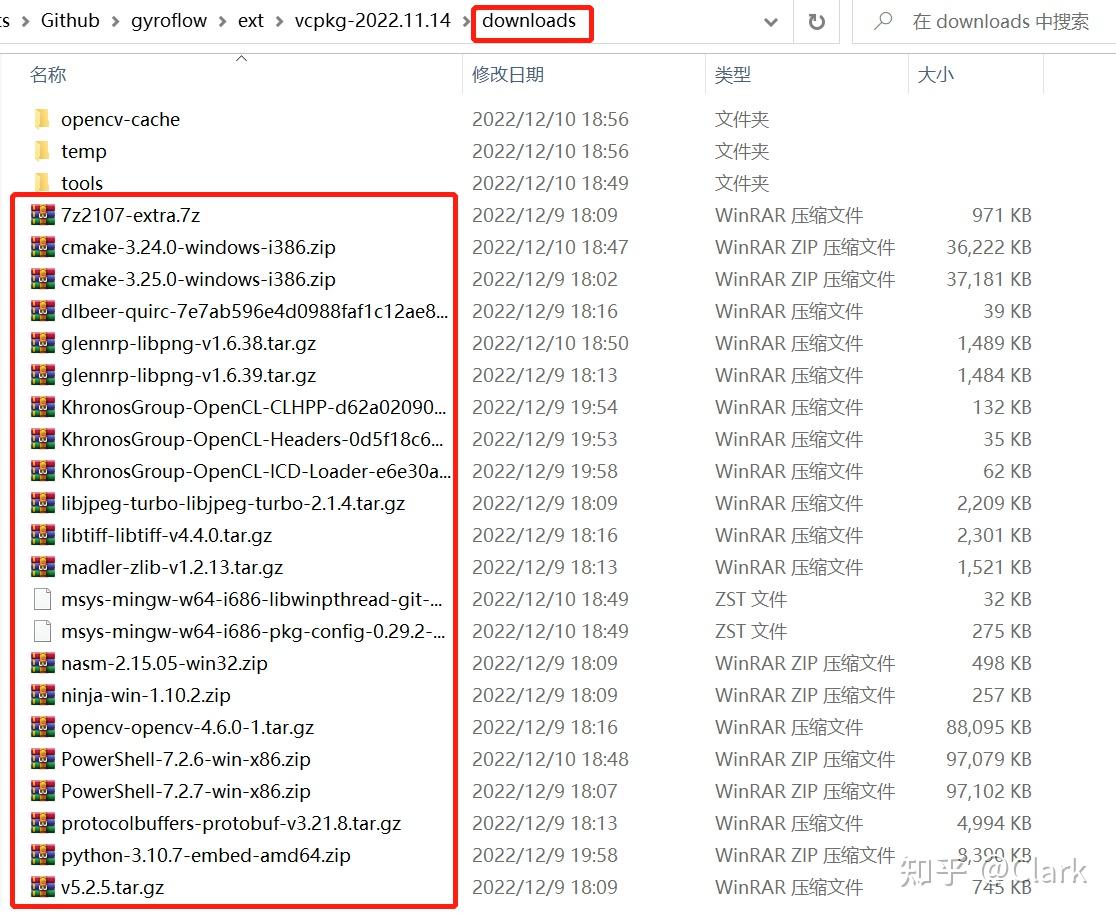Select the madler-zlib-1.2.13.tar.gz archive icon
This screenshot has width=1116, height=918.
coord(41,567)
